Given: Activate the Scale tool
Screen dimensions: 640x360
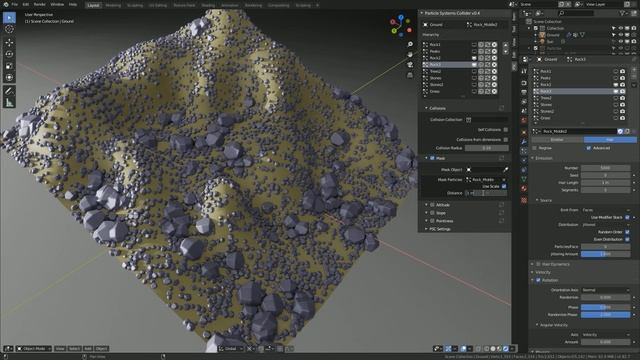Looking at the screenshot, I should (9, 66).
